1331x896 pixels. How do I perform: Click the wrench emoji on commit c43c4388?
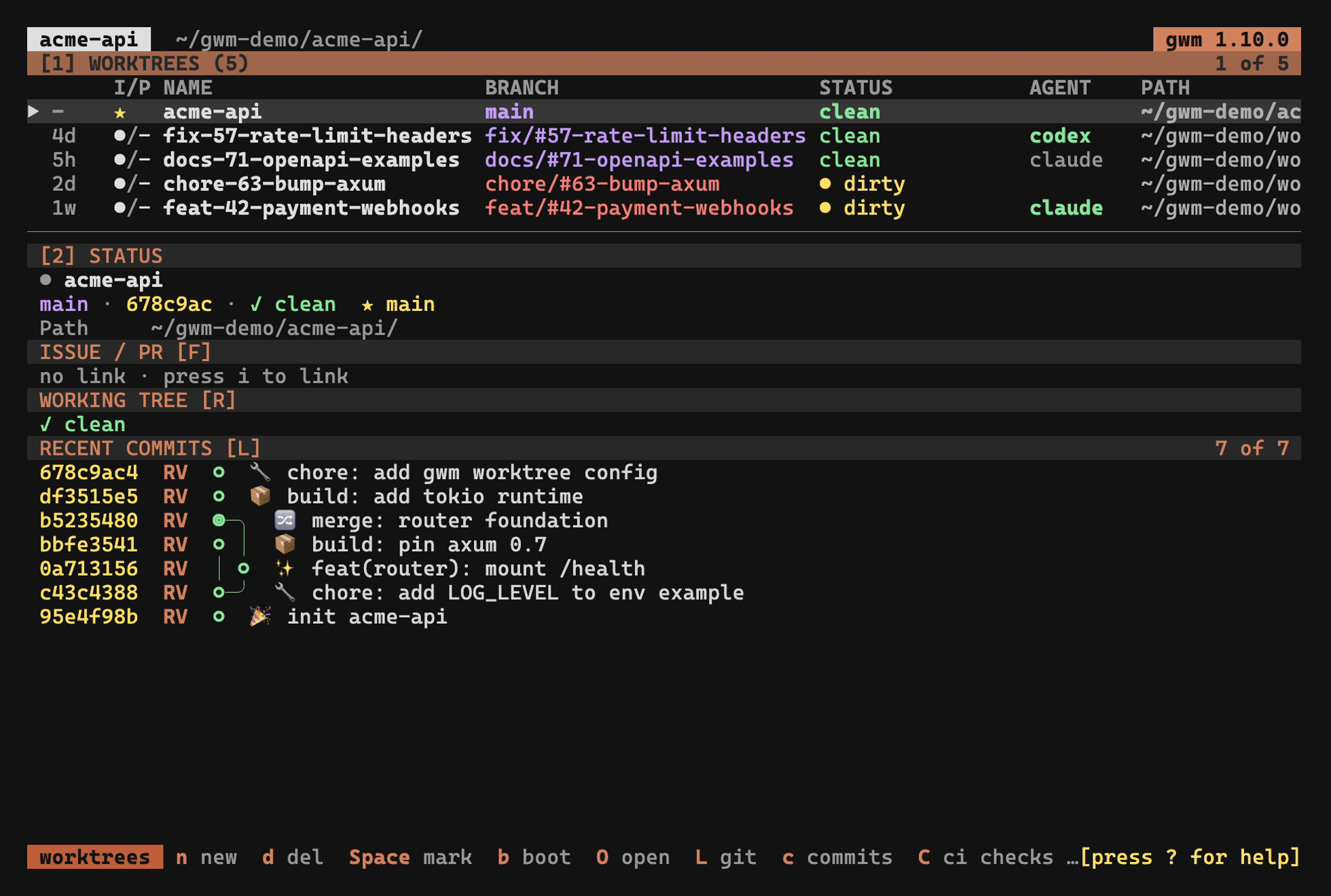click(x=285, y=593)
